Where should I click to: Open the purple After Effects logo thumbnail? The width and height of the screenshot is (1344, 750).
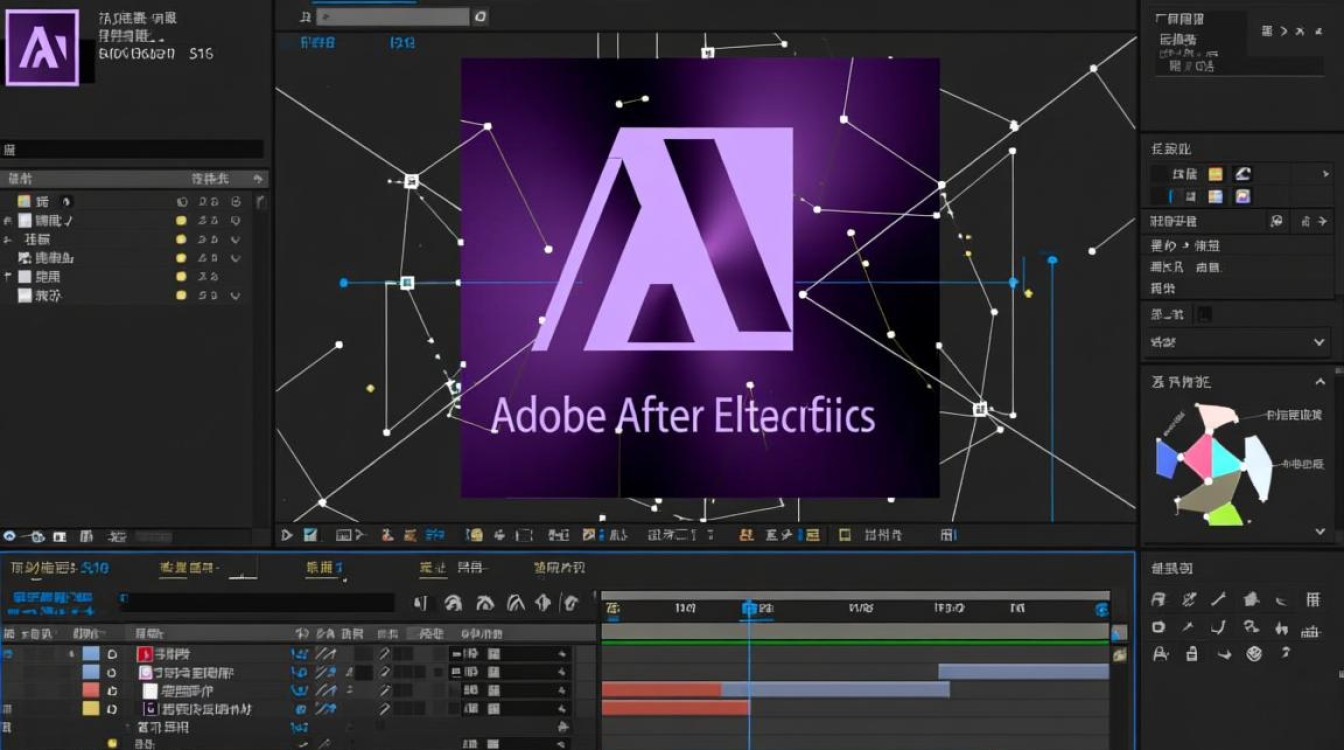(x=42, y=47)
